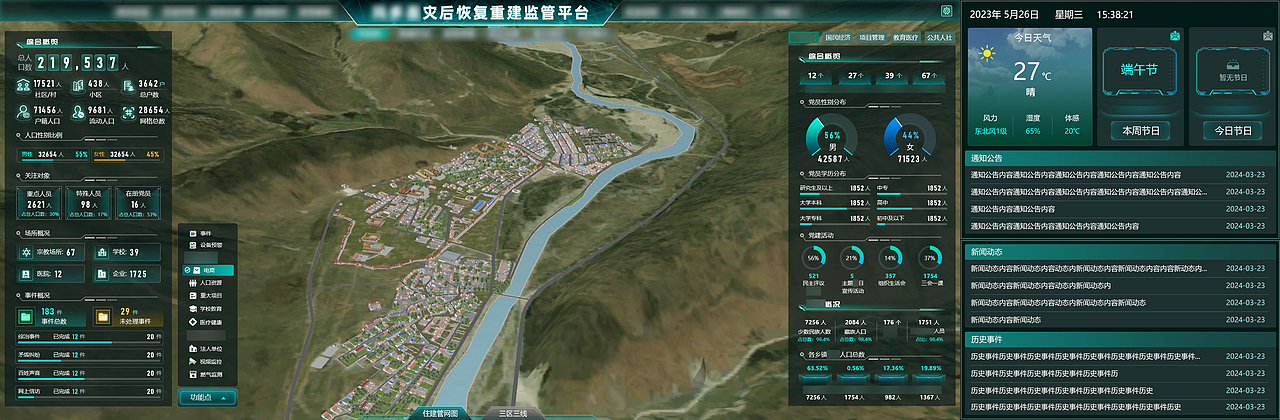
Task: Open the 特殊人员 card
Action: 88,203
